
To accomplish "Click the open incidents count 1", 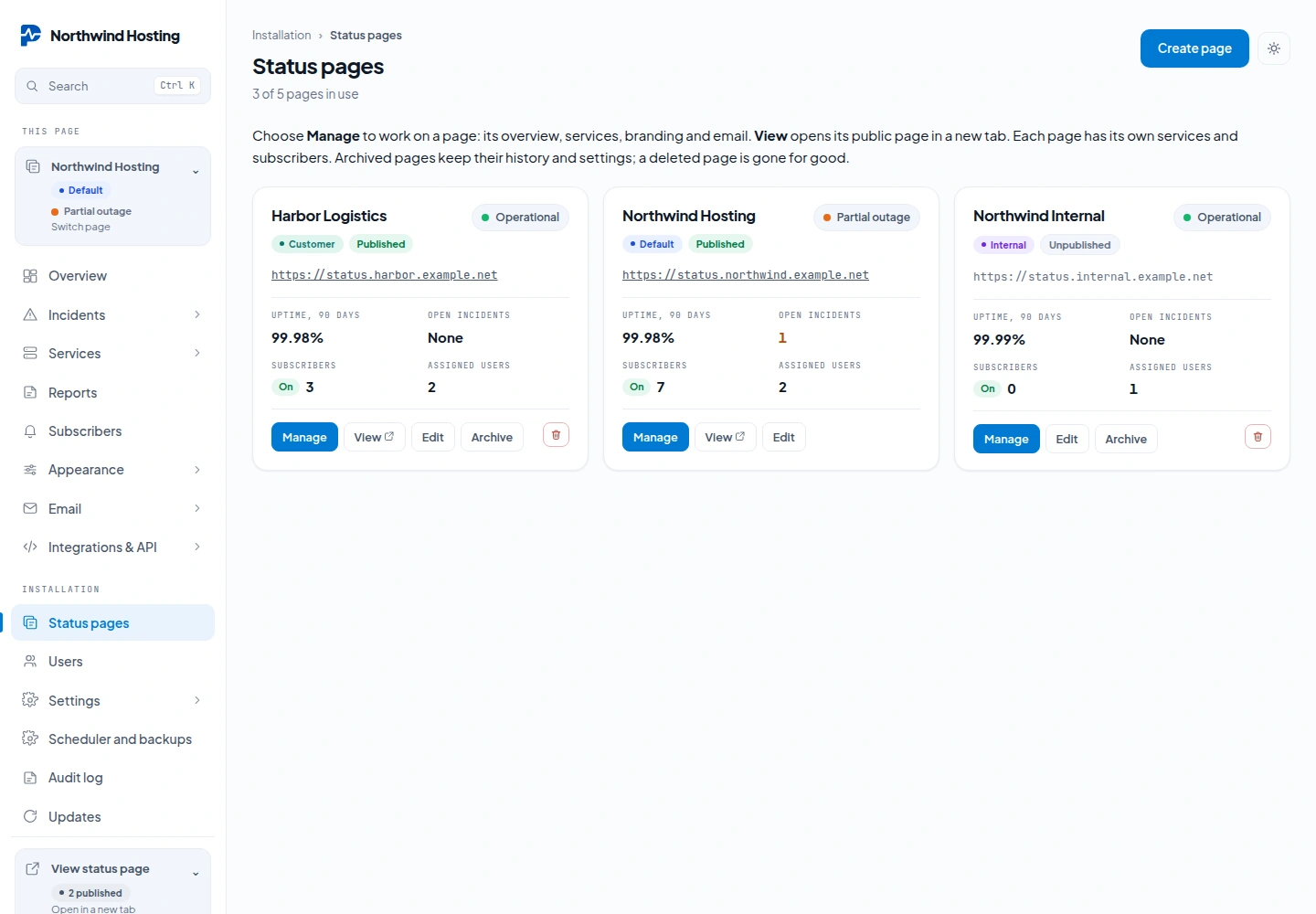I will coord(782,338).
